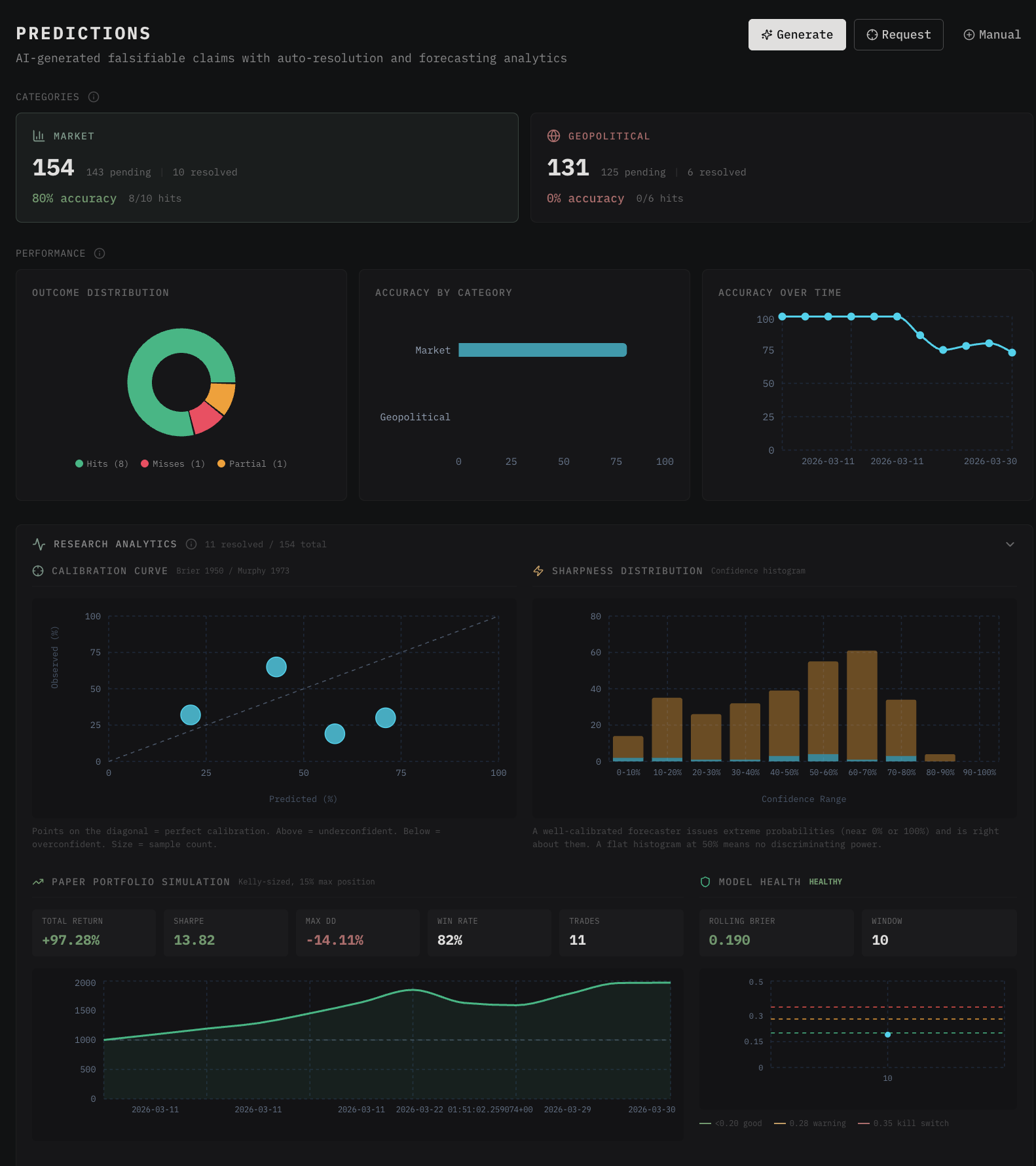Click the Partial legend orange dot

(x=221, y=464)
